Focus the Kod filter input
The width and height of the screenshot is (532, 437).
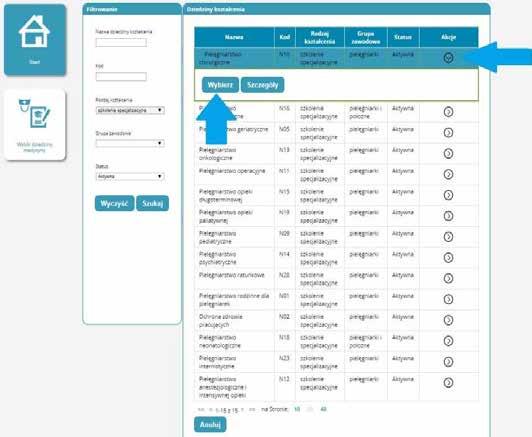pos(121,77)
